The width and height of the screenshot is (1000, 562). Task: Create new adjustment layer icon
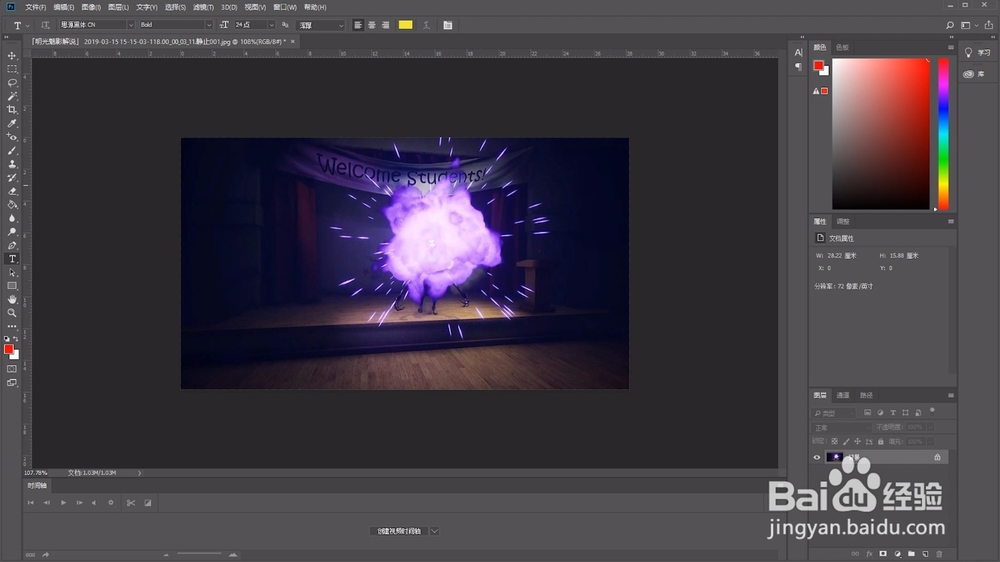897,554
